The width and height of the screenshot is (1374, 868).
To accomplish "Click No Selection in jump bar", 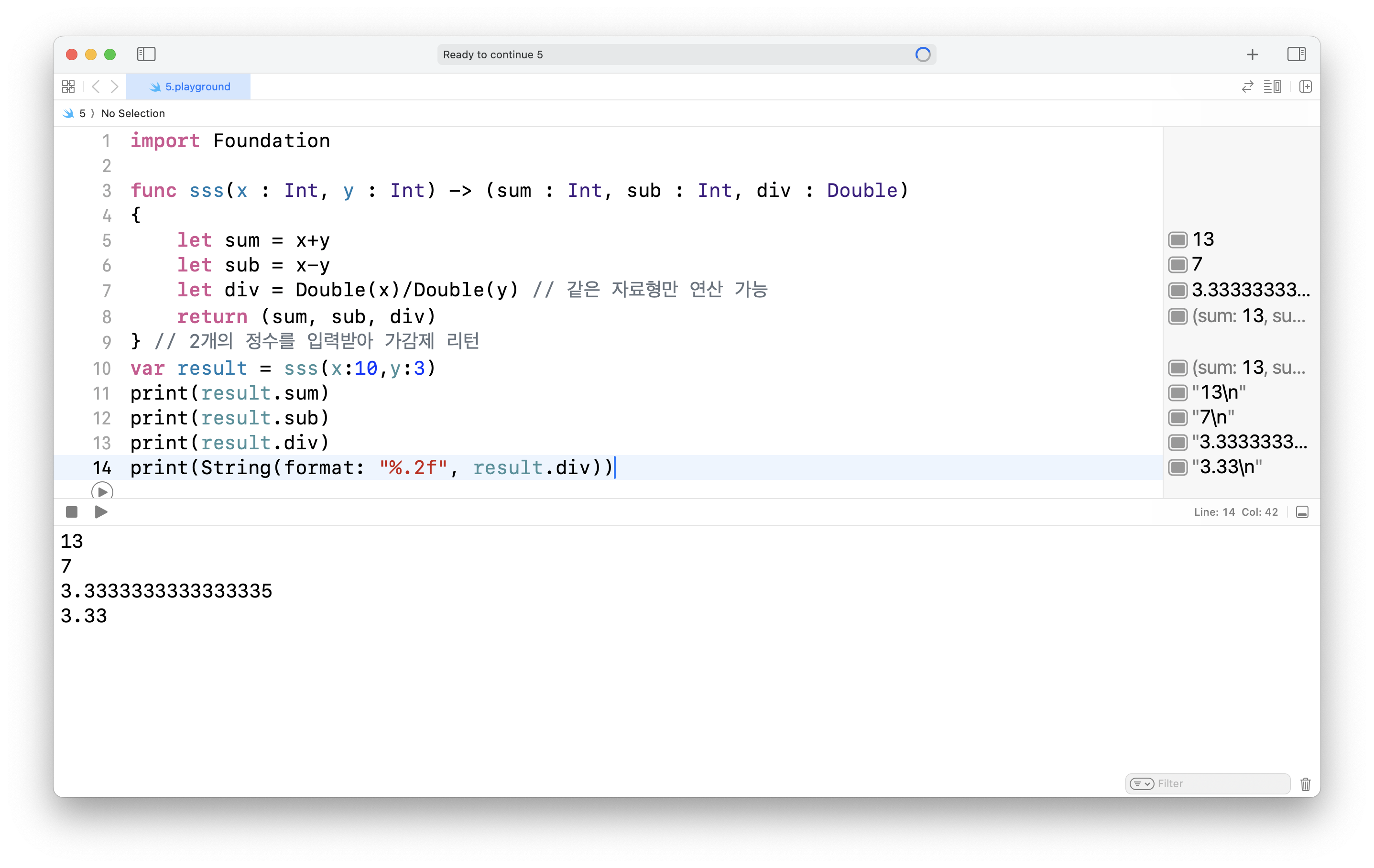I will 133,113.
